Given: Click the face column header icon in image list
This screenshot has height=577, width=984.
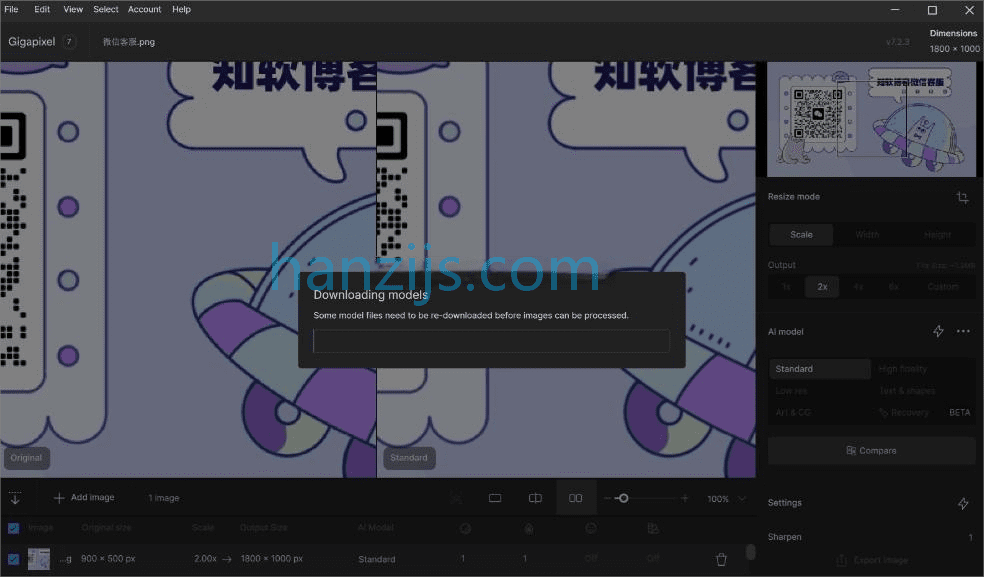Looking at the screenshot, I should click(591, 529).
